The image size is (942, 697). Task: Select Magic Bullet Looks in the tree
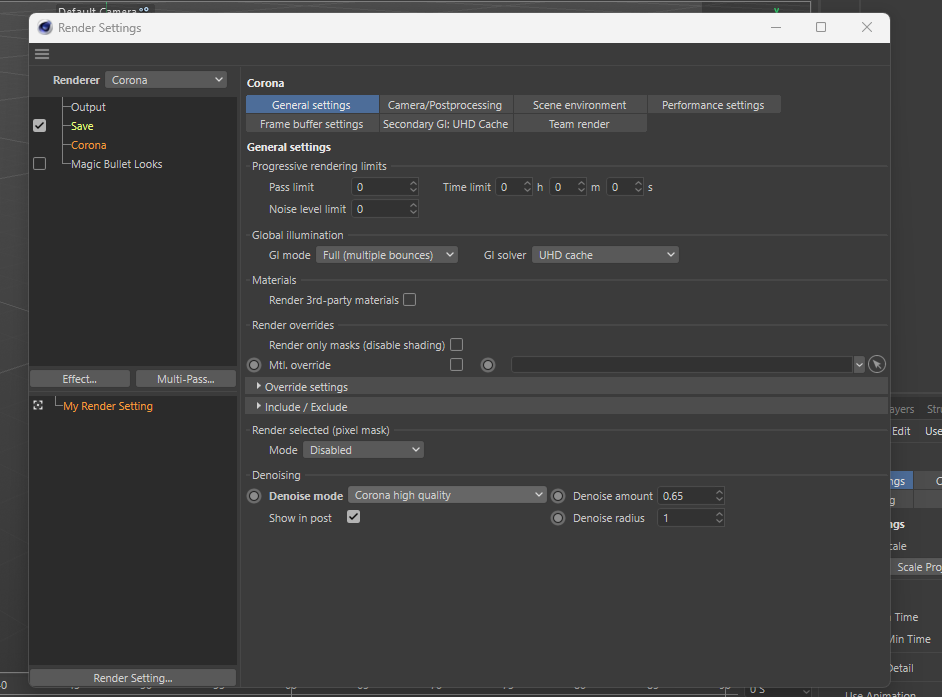117,164
